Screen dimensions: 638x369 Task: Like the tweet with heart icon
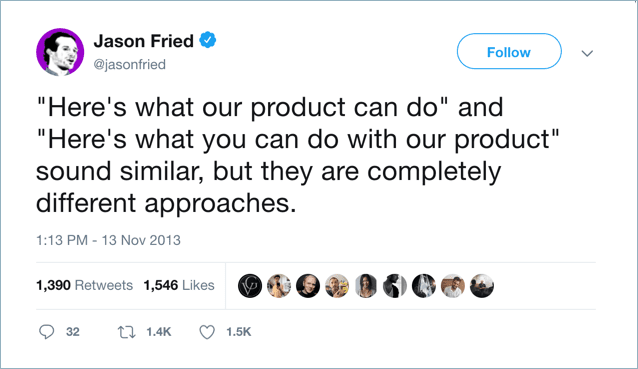[x=207, y=332]
